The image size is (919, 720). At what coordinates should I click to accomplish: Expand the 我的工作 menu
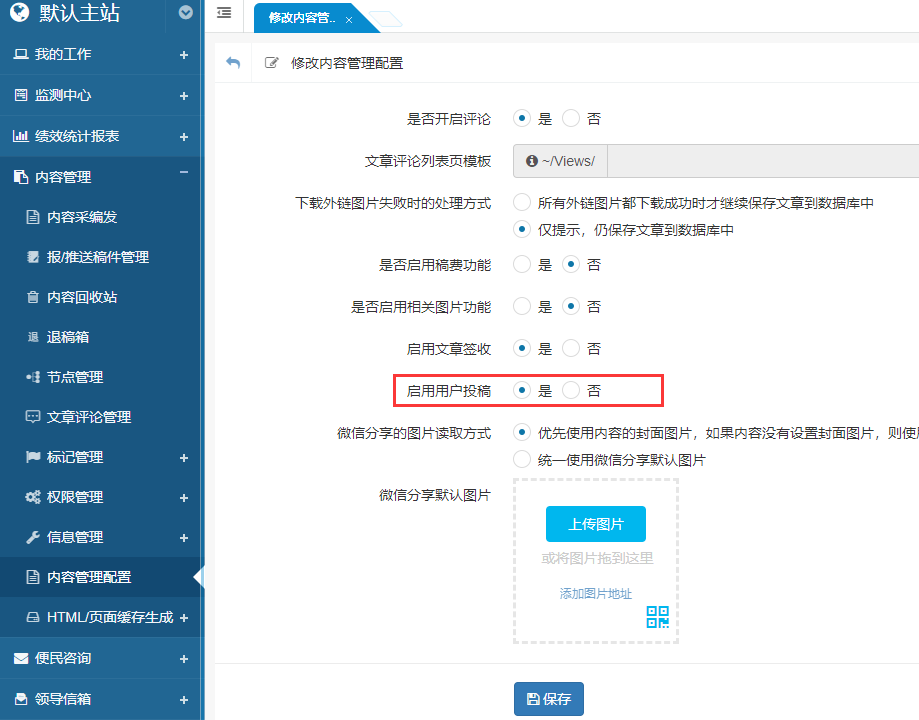(x=184, y=55)
